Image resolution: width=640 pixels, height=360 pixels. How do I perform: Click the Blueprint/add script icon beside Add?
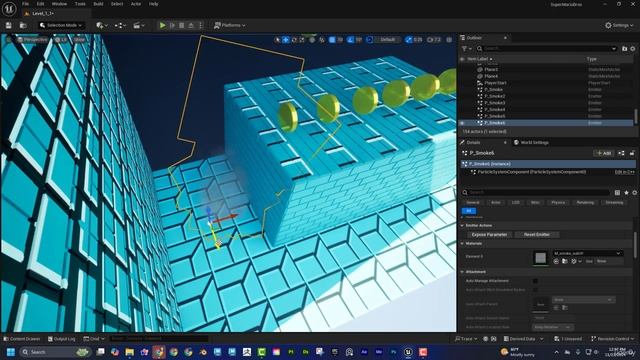click(x=621, y=153)
